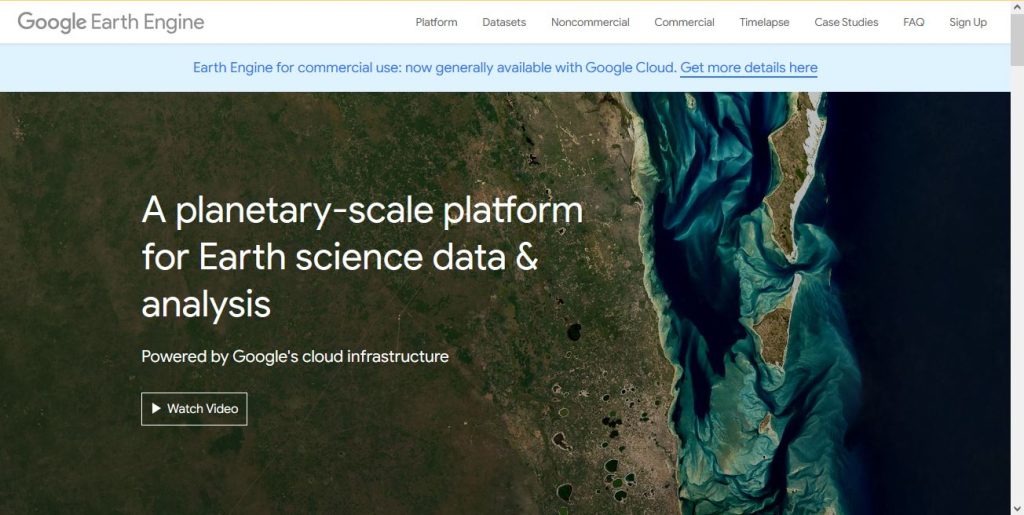1024x515 pixels.
Task: Click the "Powered by Google's cloud infrastructure" subtitle
Action: coord(295,356)
